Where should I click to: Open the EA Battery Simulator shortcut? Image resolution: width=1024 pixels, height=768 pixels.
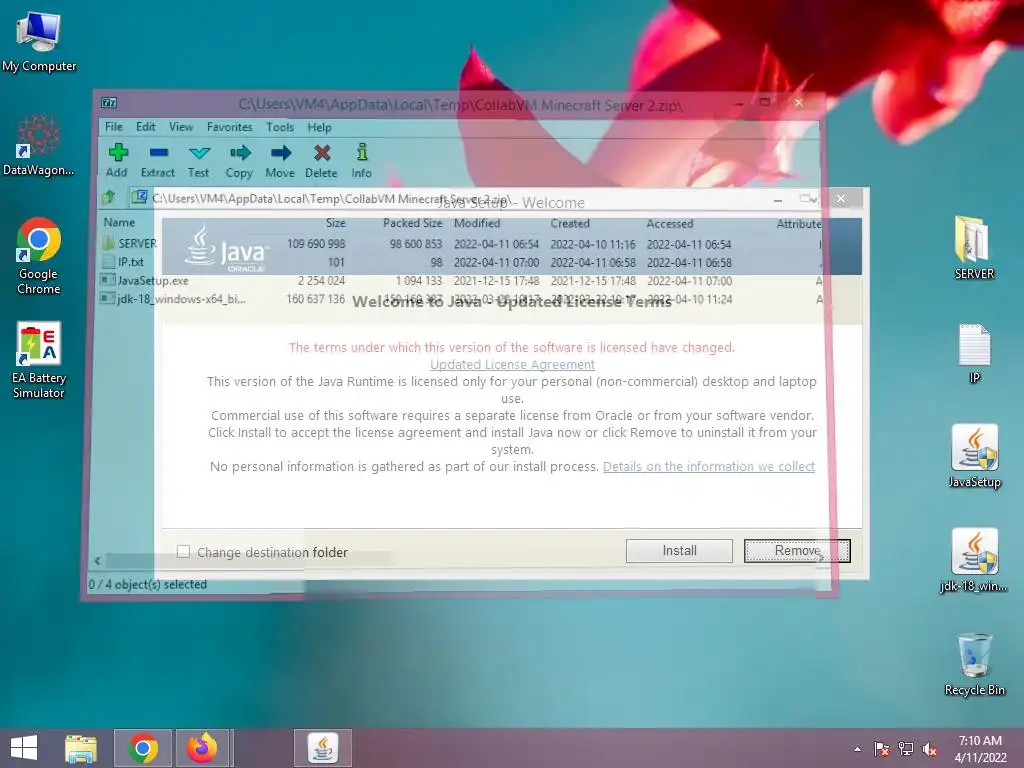coord(39,360)
